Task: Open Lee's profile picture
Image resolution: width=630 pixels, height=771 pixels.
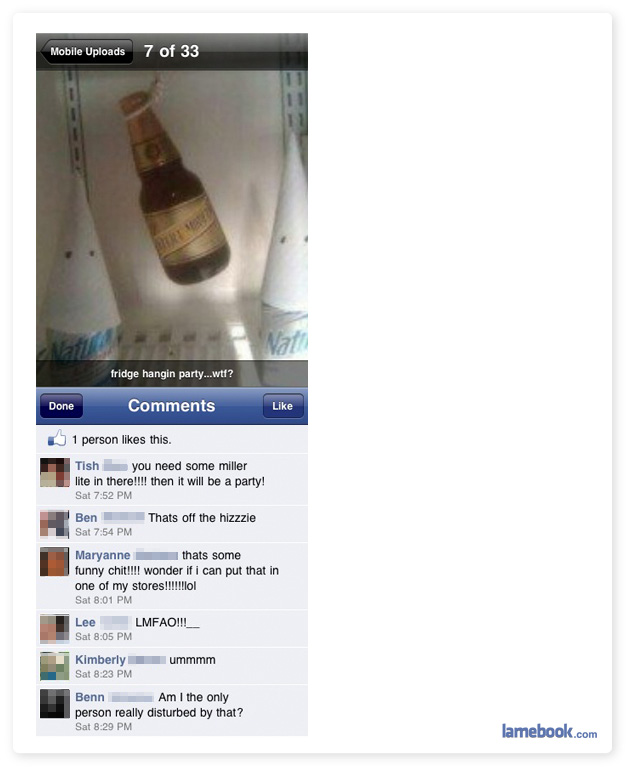Action: pyautogui.click(x=55, y=629)
